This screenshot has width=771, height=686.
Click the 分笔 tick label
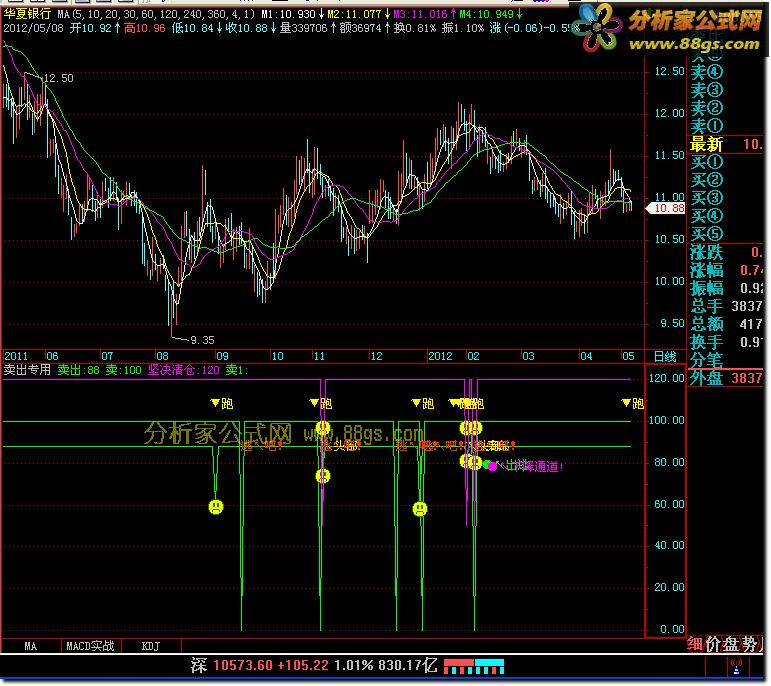click(706, 360)
